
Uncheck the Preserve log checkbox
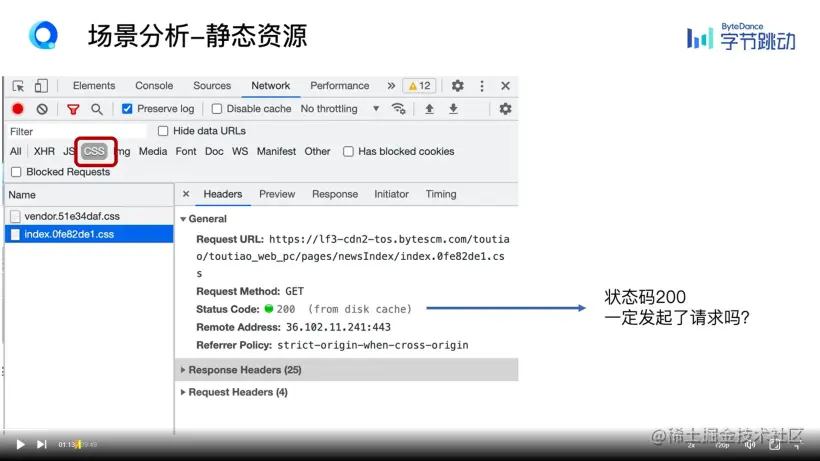(x=127, y=109)
